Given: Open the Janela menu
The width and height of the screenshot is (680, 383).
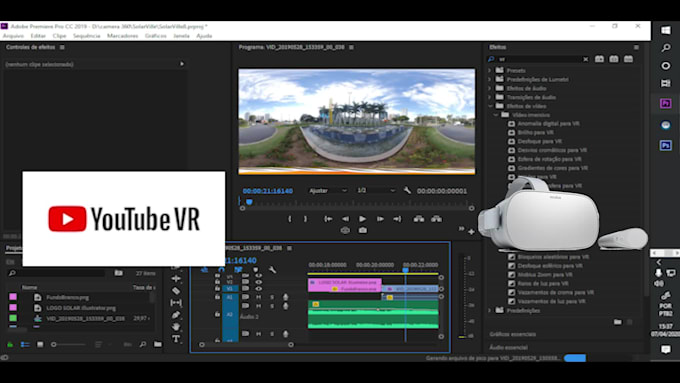Looking at the screenshot, I should (181, 36).
